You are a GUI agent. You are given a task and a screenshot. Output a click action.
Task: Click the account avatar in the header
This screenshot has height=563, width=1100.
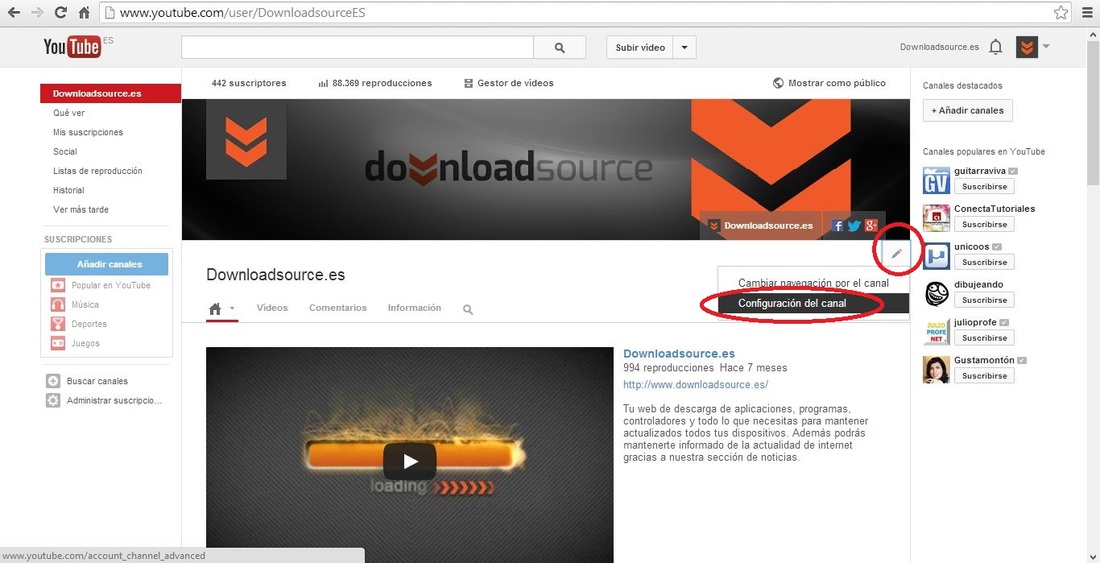(1027, 47)
